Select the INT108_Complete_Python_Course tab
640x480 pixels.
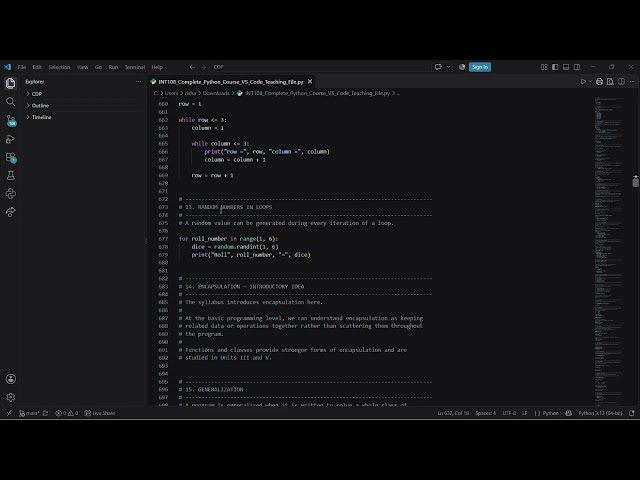pos(231,82)
